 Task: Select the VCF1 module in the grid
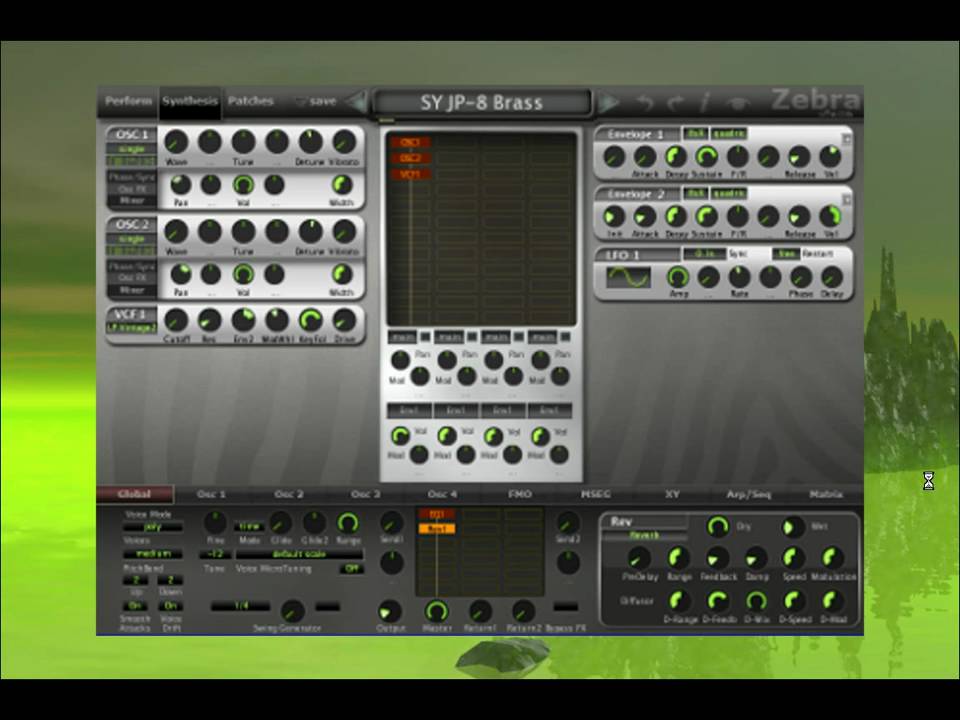click(410, 174)
